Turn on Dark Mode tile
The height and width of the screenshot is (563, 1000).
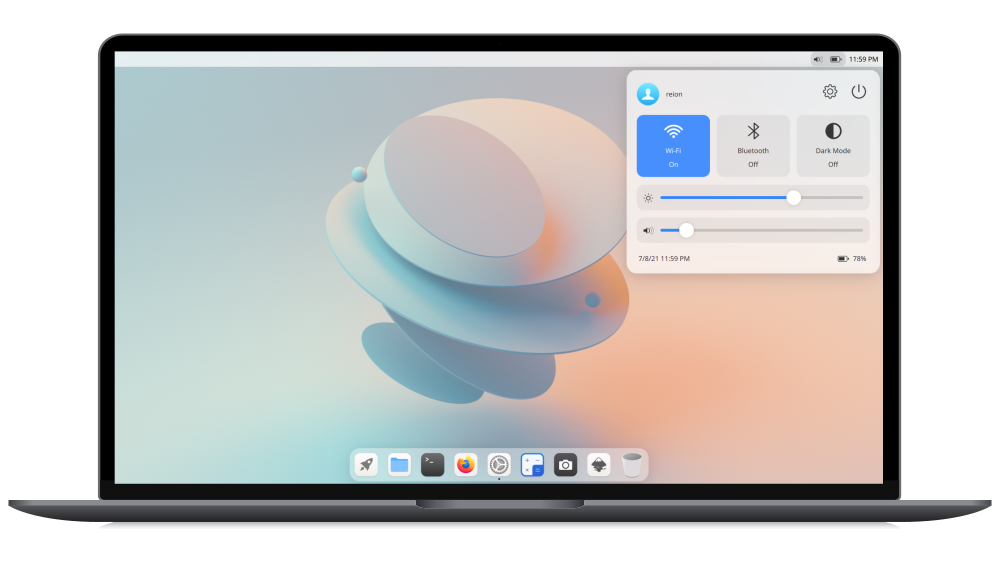pos(833,146)
